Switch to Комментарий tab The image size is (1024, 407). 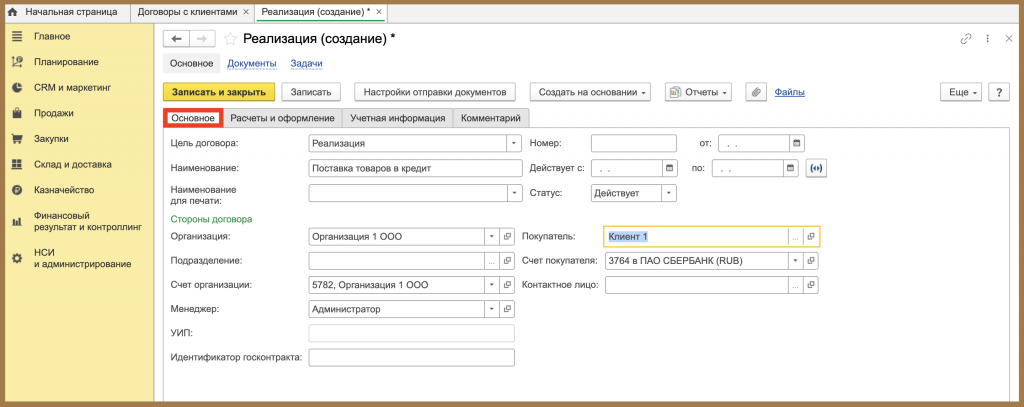pos(490,118)
